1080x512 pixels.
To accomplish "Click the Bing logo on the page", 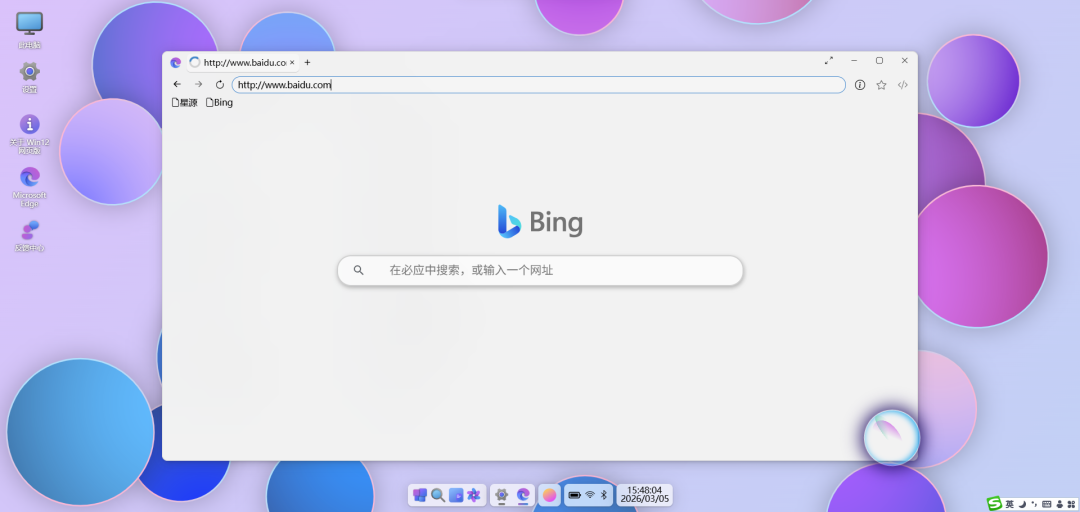I will pyautogui.click(x=540, y=222).
